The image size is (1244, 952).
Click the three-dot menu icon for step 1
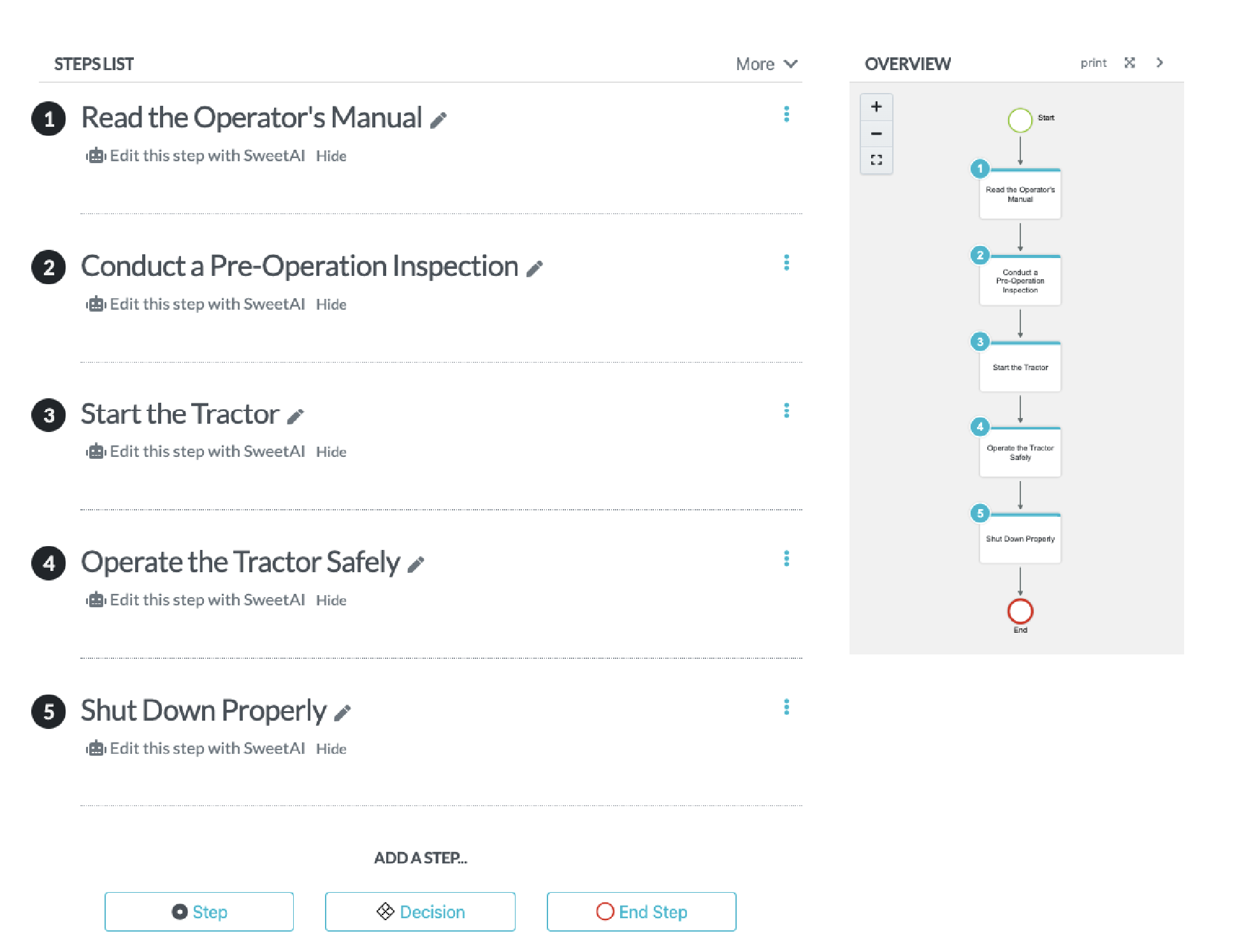(786, 114)
